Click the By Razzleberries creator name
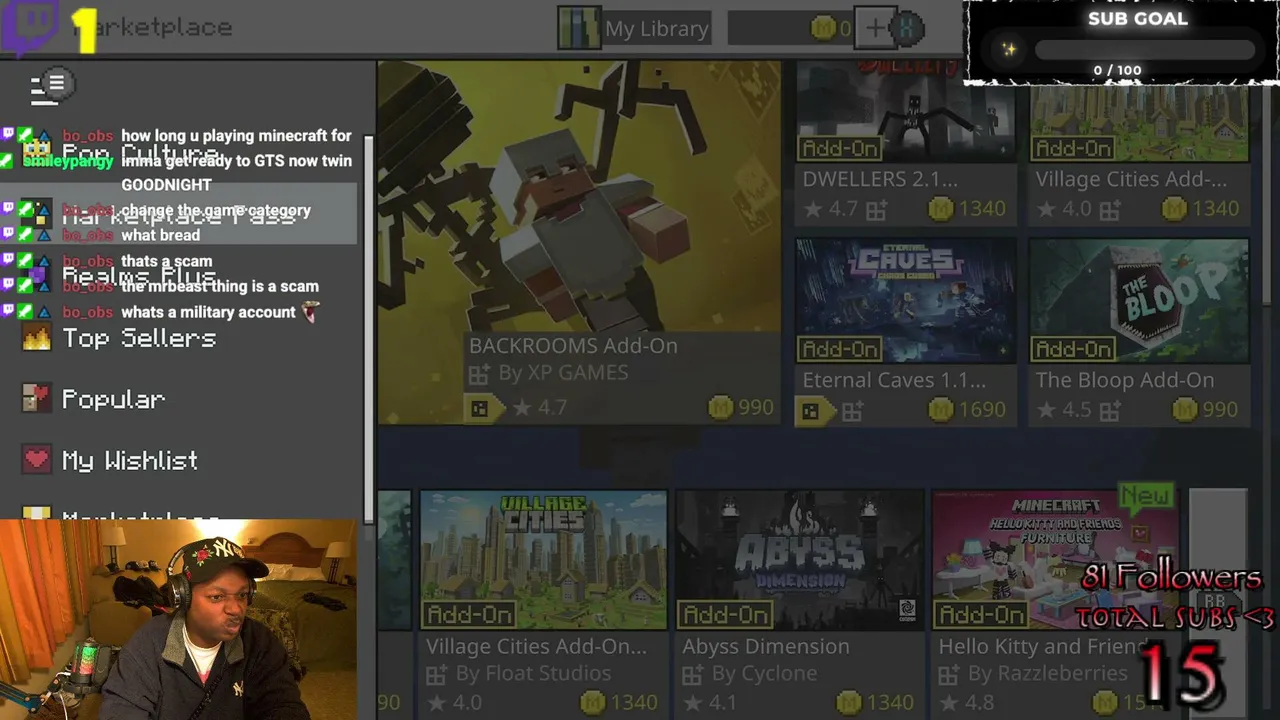 point(1047,674)
